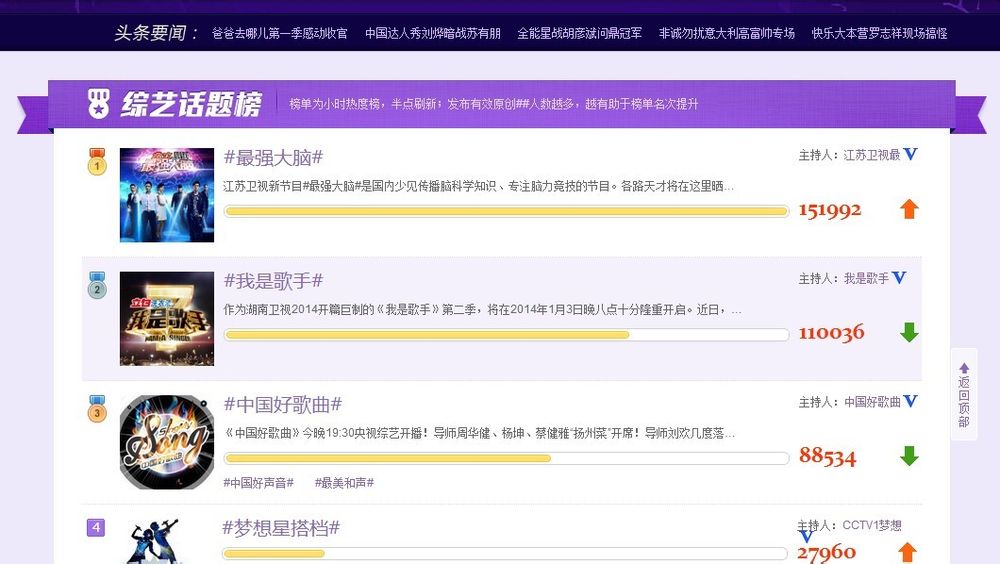Image resolution: width=1000 pixels, height=564 pixels.
Task: Open headline 全能星战胡彦斌问鼎冠军
Action: [x=579, y=33]
